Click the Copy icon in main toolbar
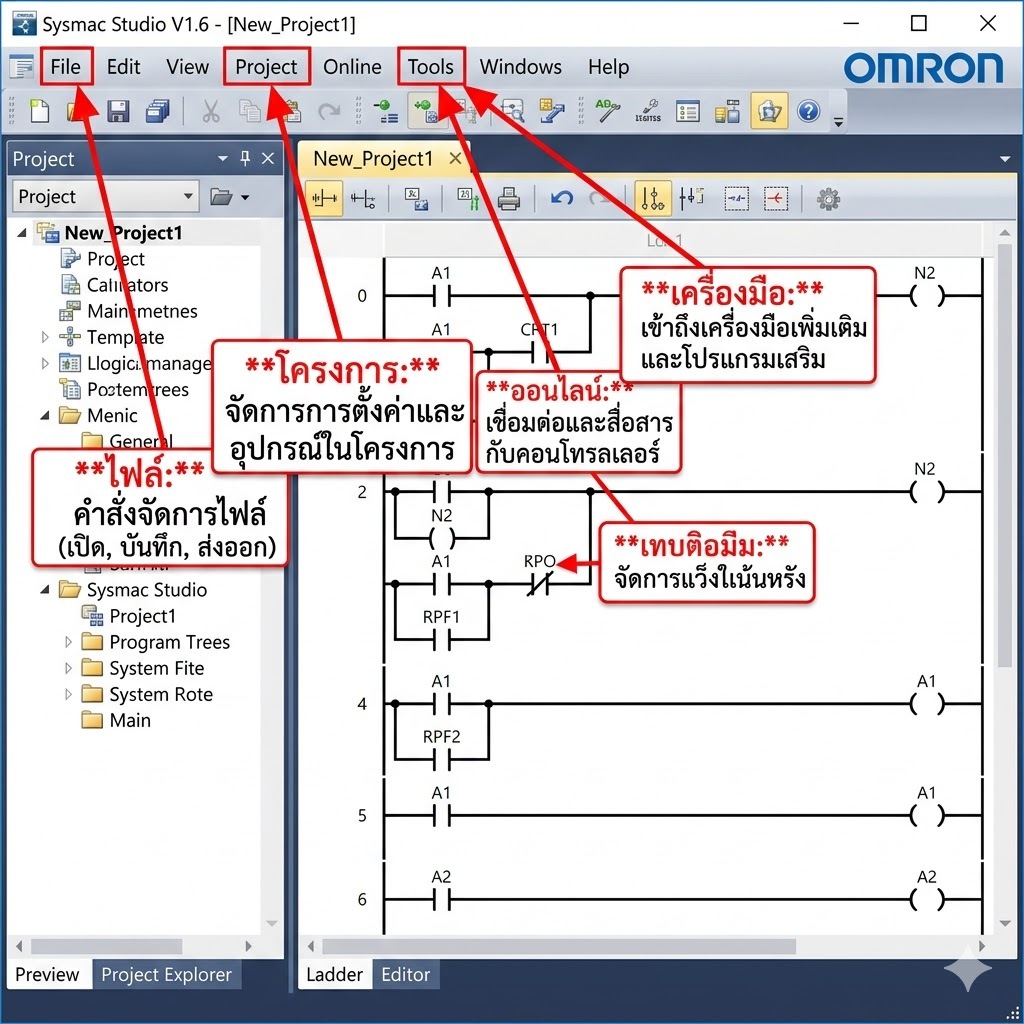 [249, 111]
